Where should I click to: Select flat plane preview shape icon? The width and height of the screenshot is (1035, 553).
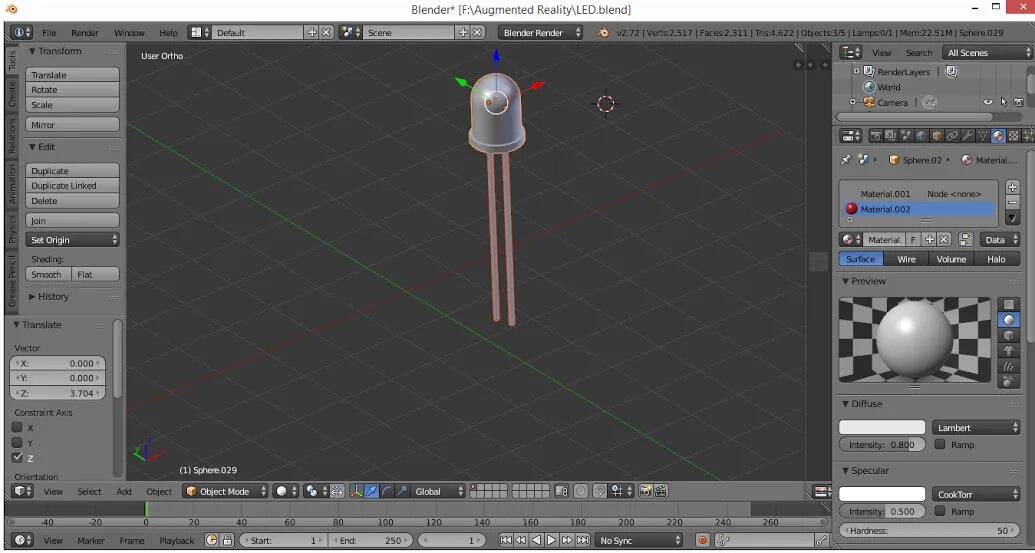tap(1008, 304)
